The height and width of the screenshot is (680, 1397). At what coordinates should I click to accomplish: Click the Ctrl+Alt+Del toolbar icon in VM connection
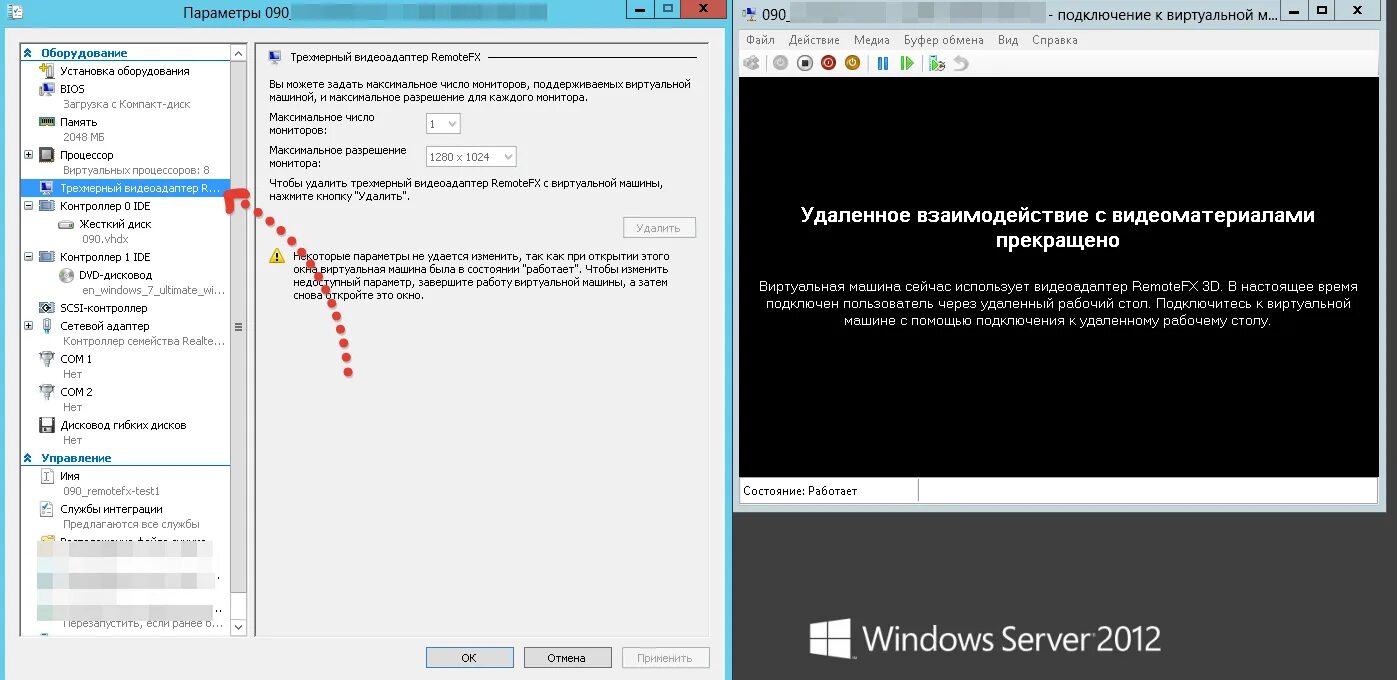pos(752,63)
